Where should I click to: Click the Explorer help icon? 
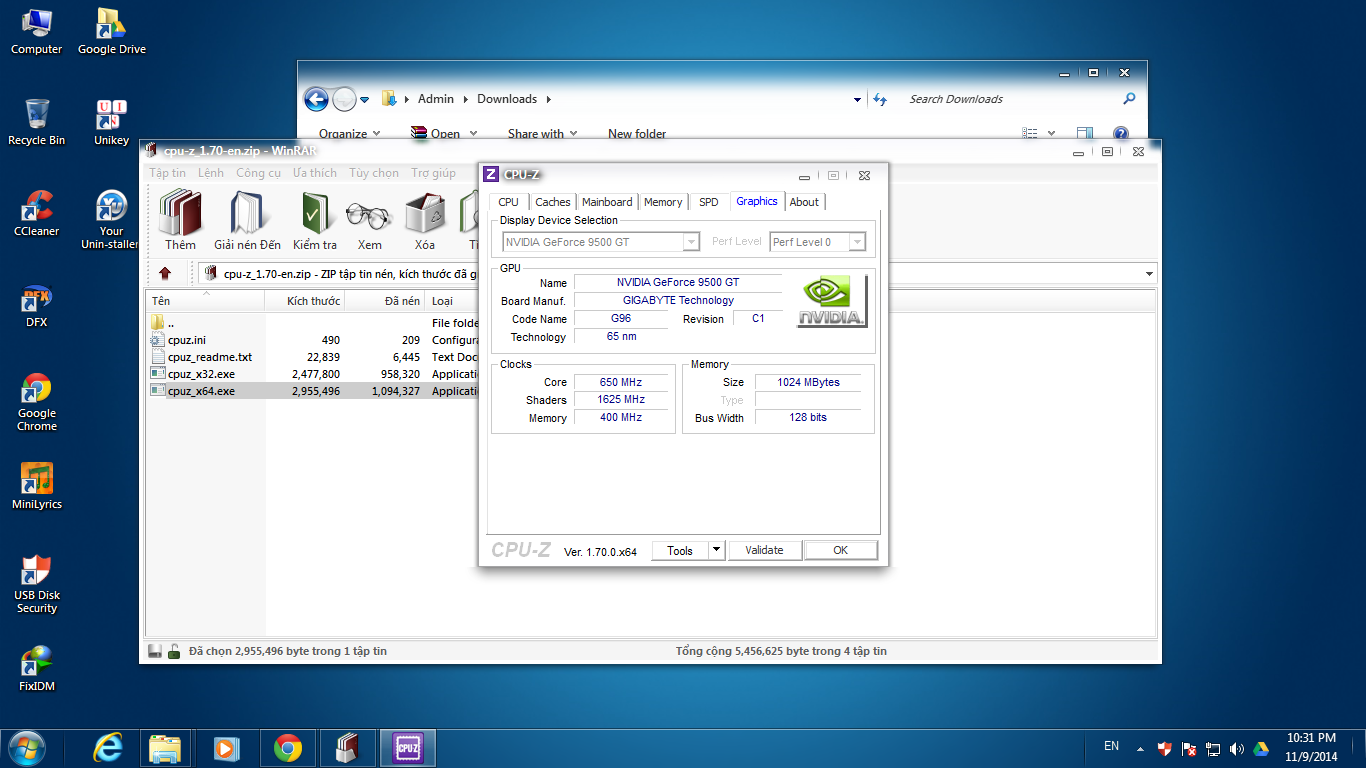tap(1120, 133)
